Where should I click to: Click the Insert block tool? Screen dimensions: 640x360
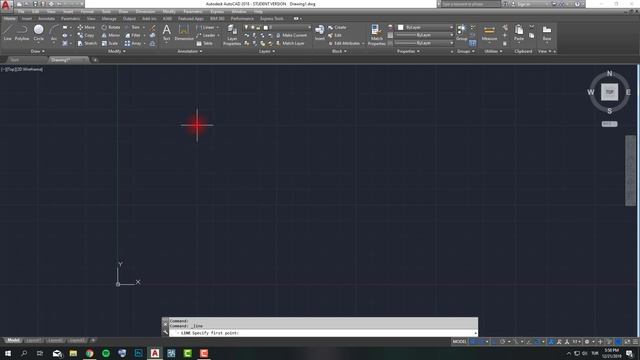(320, 32)
